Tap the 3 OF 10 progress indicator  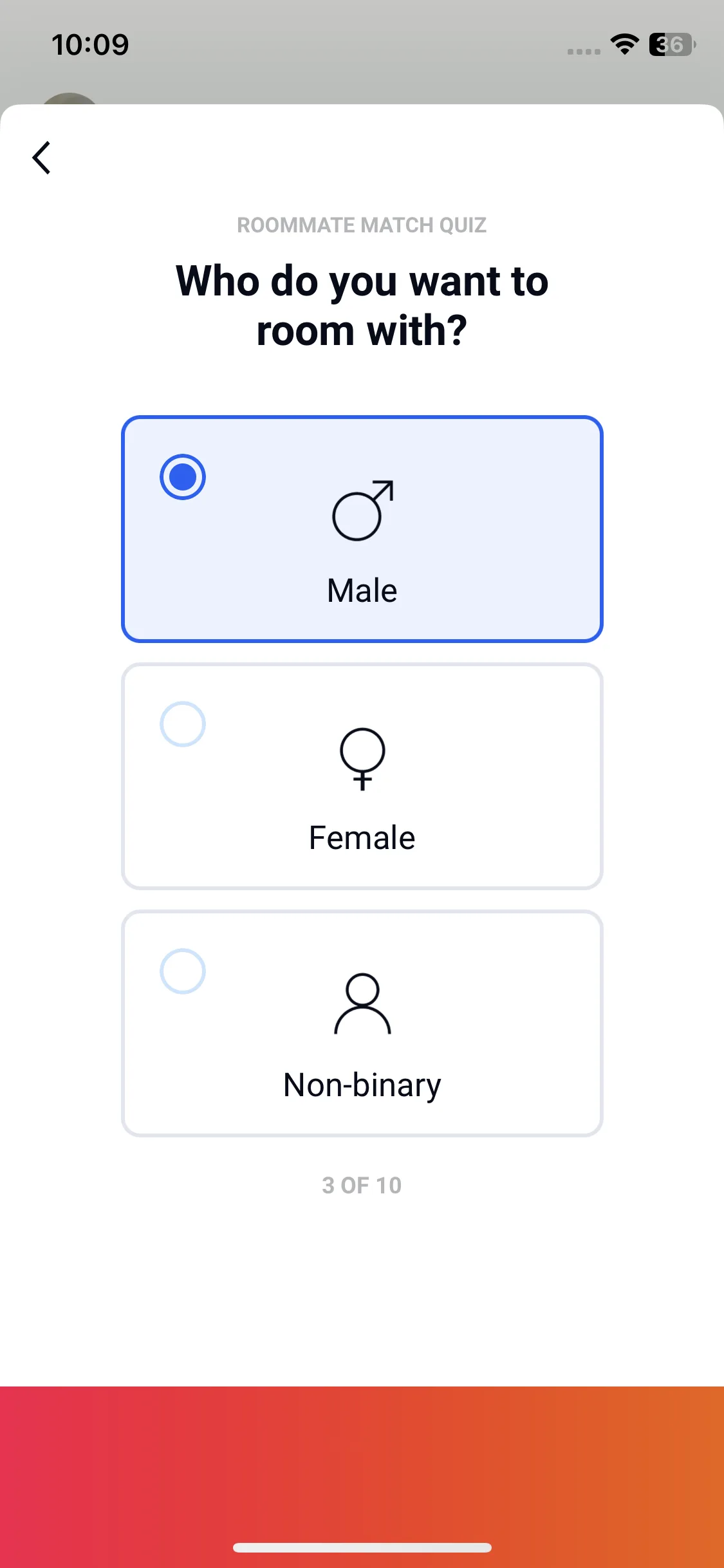pyautogui.click(x=362, y=1185)
